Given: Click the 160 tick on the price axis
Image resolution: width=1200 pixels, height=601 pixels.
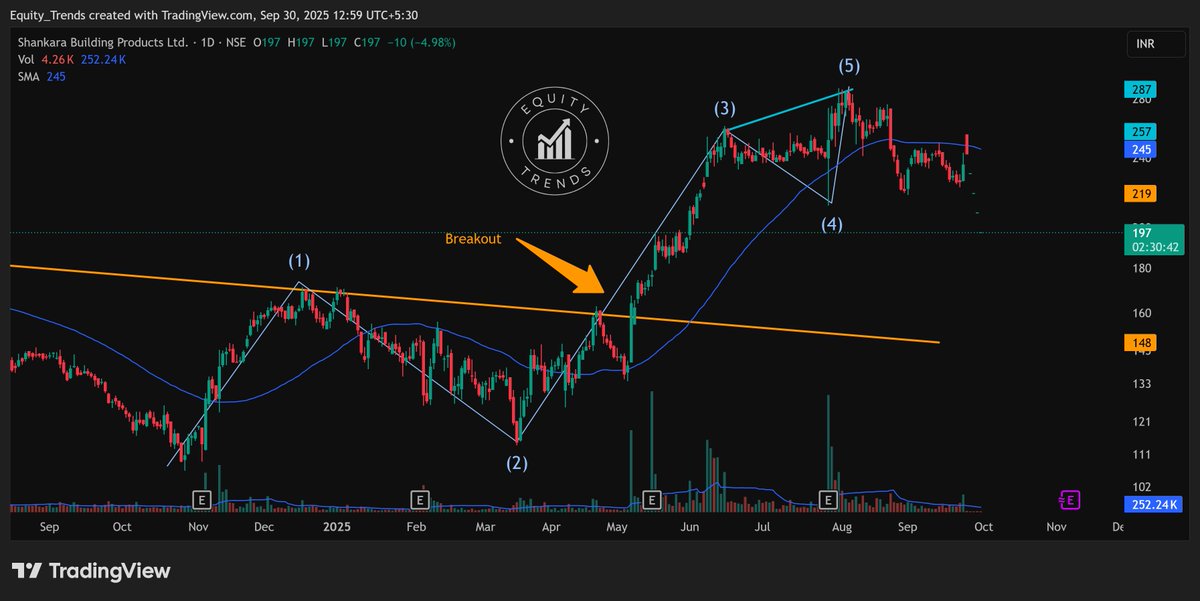Looking at the screenshot, I should click(1144, 313).
